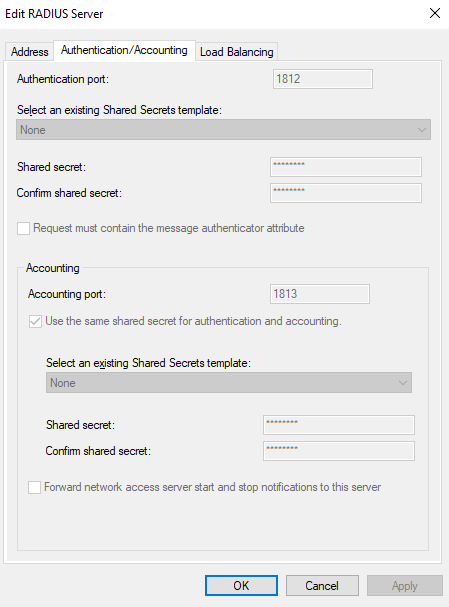This screenshot has width=449, height=607.
Task: Click the authentication Shared secret field
Action: (x=346, y=167)
